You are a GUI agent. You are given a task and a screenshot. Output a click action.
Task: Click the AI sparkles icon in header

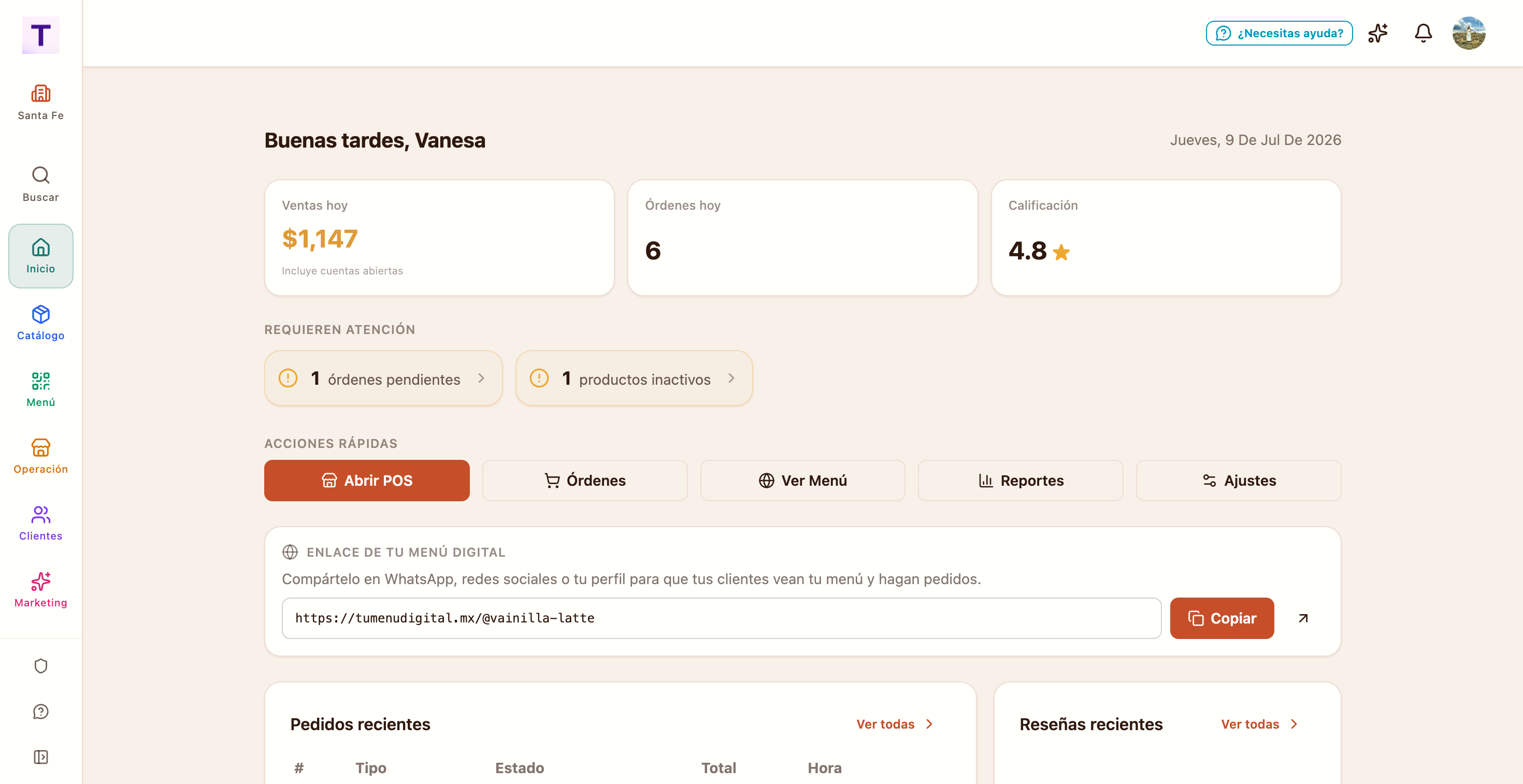(x=1378, y=33)
